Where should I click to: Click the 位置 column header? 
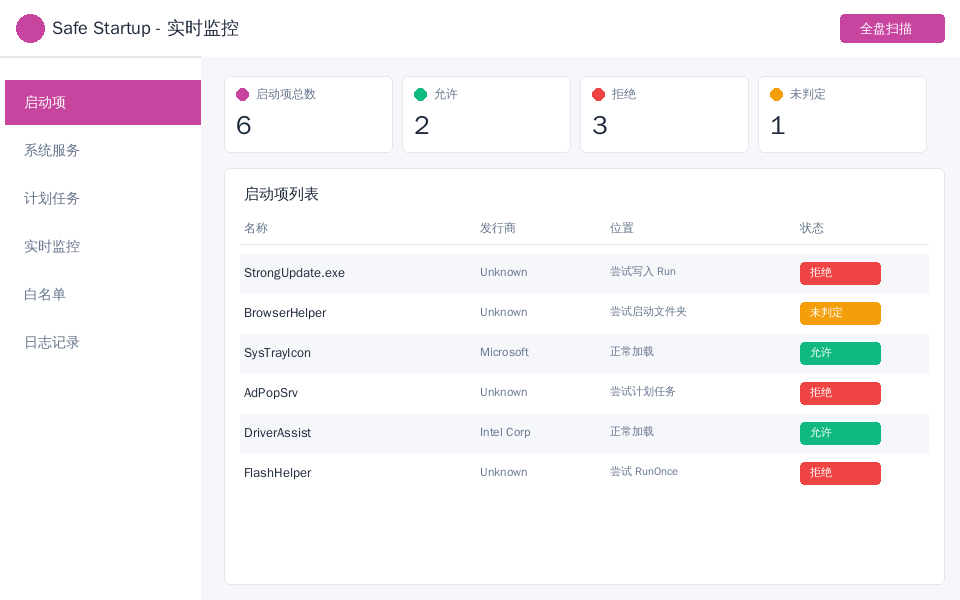coord(621,228)
